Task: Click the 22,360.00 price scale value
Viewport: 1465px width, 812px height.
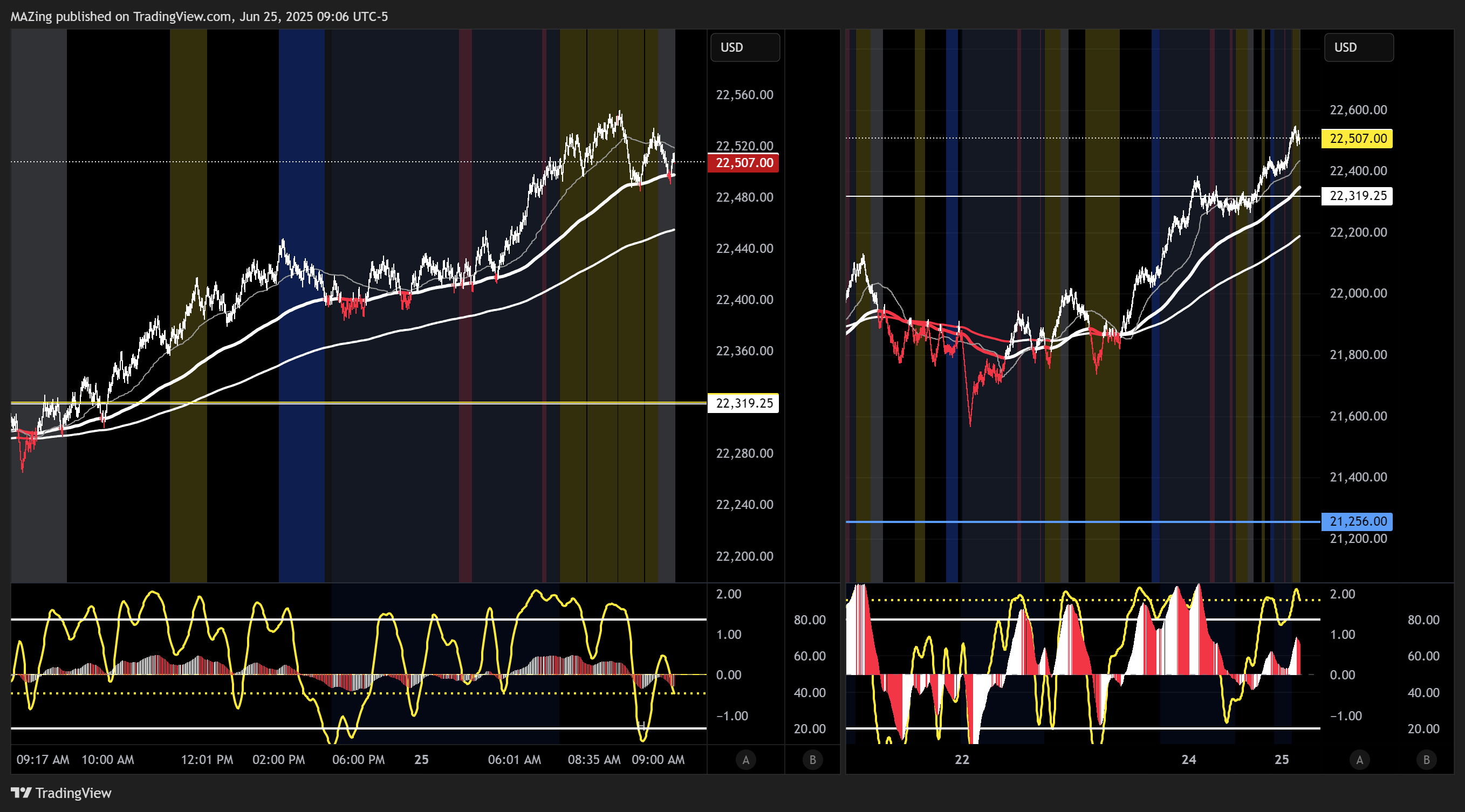Action: [744, 351]
